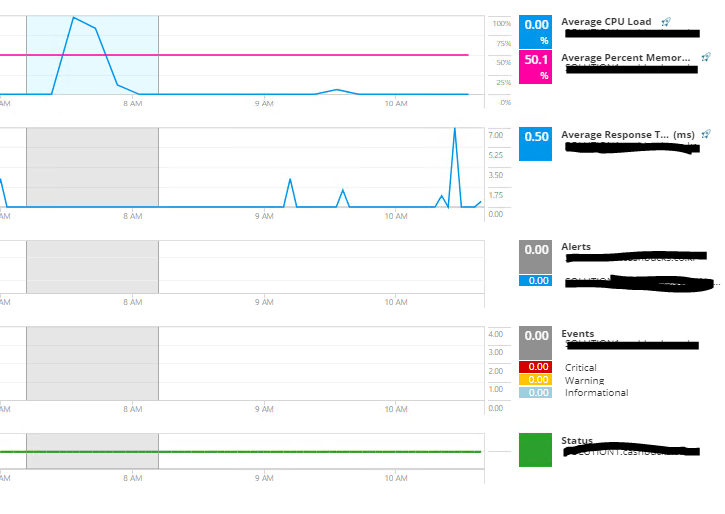
Task: Click the Alerts legend title
Action: [x=576, y=247]
